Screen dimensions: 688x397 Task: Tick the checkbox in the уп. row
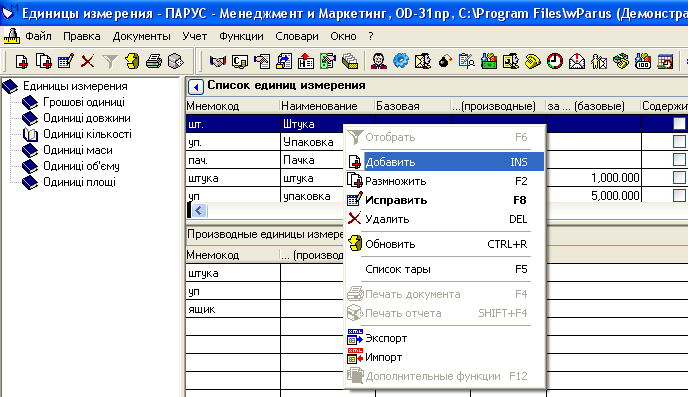[x=679, y=141]
